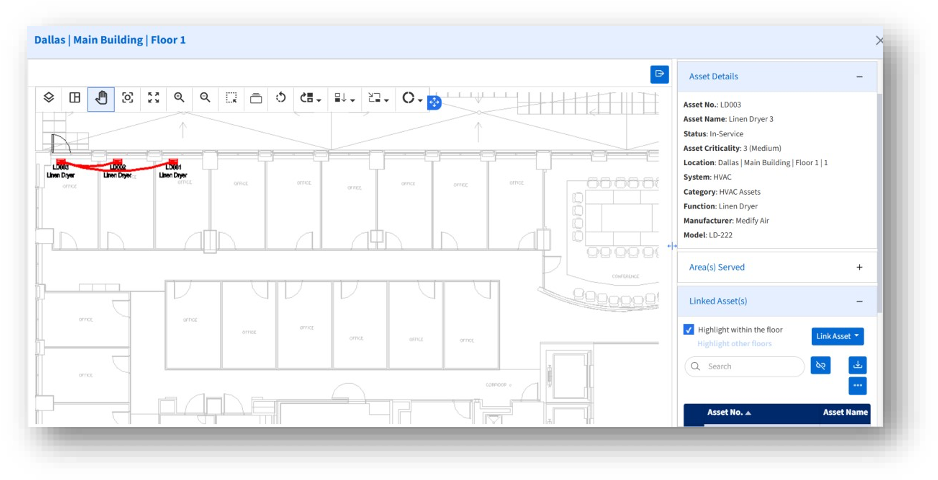Click the zoom out magnifier
The image size is (938, 480).
(x=205, y=98)
